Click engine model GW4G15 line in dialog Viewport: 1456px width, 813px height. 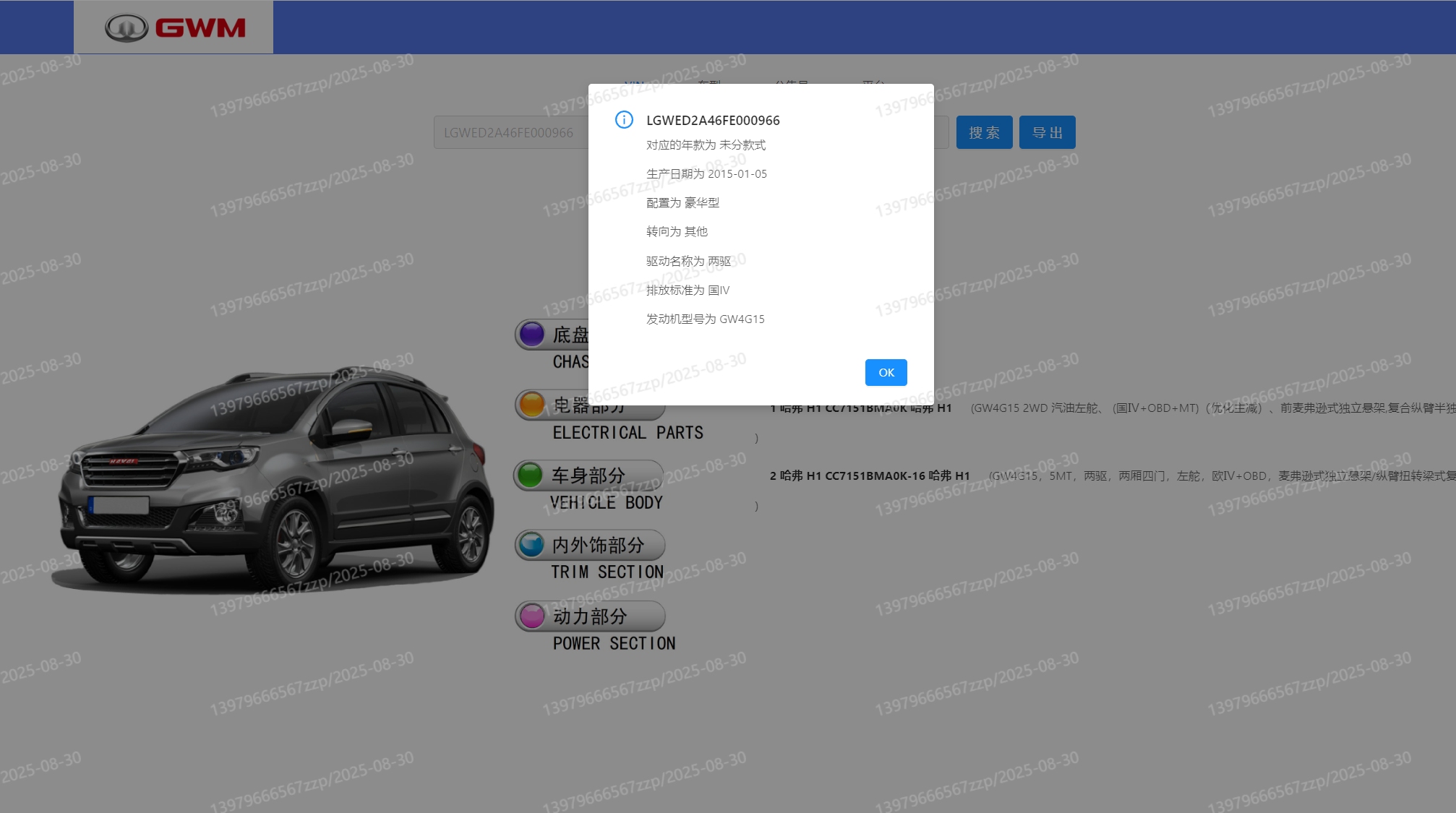(x=705, y=319)
